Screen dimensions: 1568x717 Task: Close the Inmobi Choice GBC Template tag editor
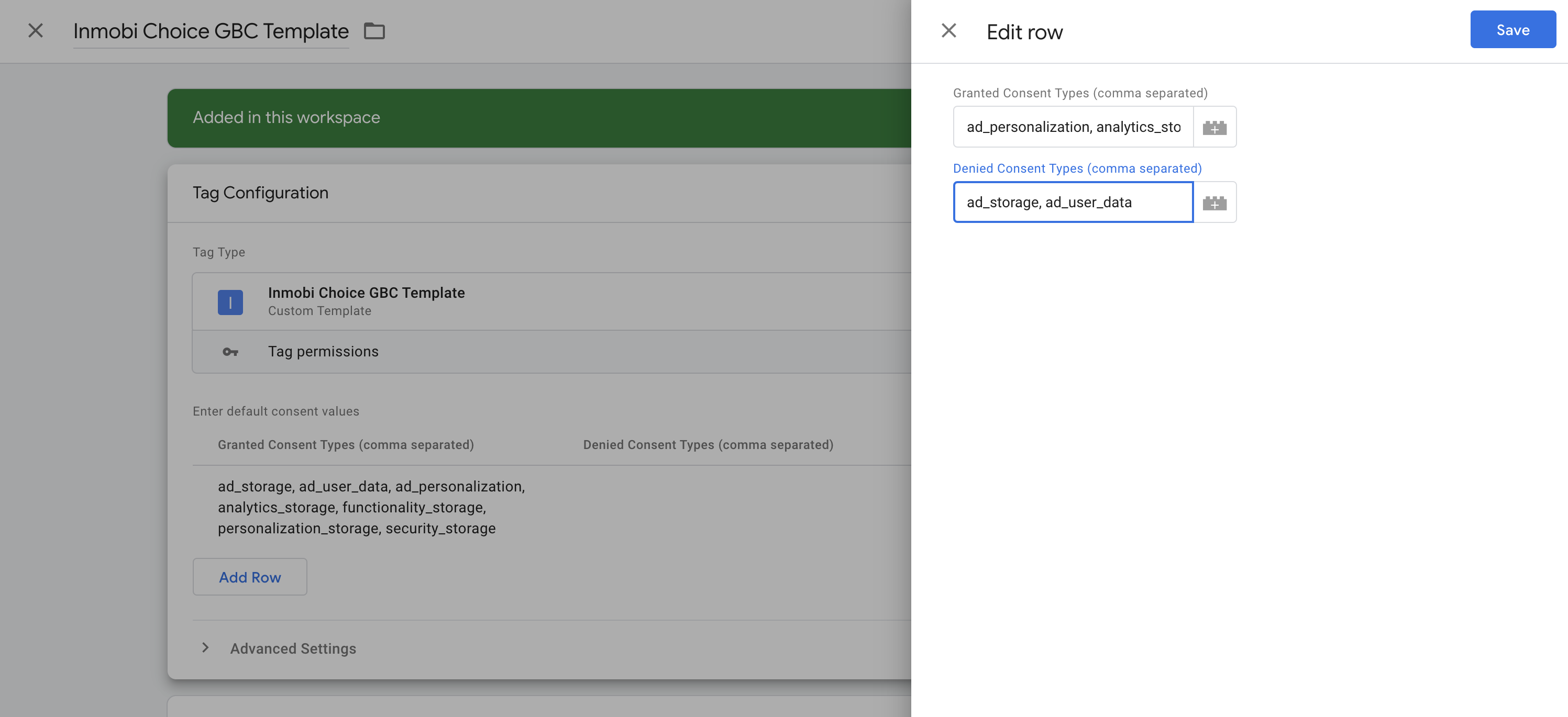tap(35, 30)
